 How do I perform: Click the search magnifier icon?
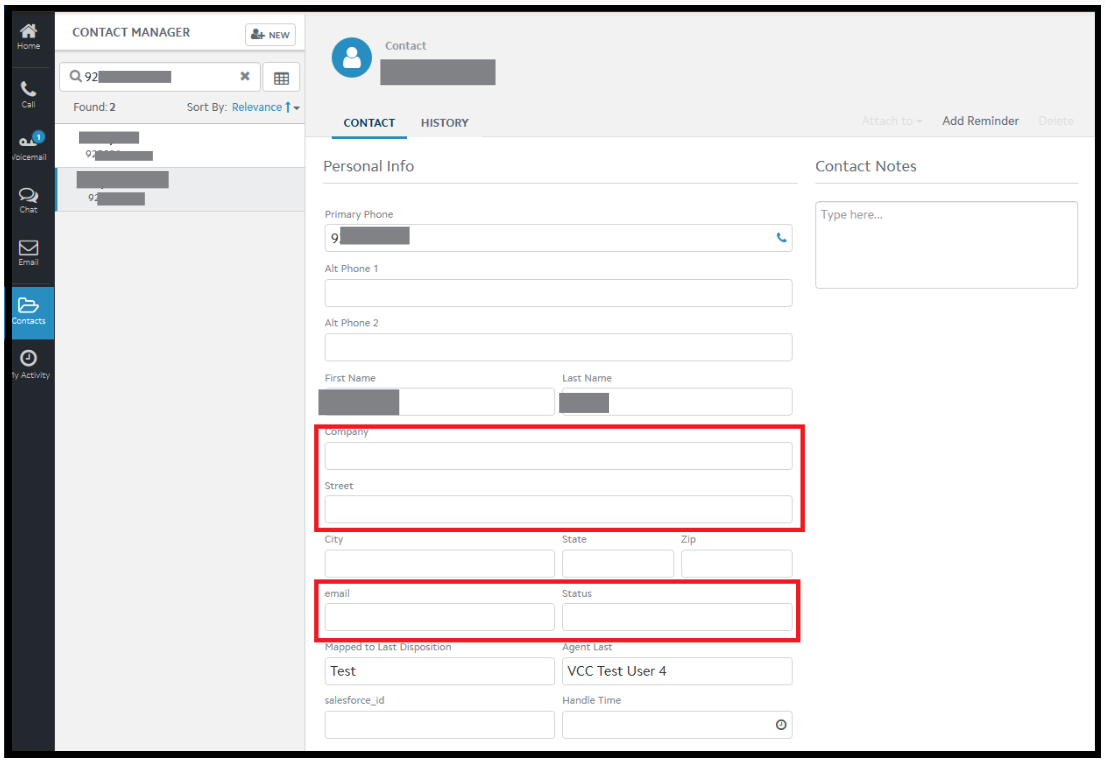coord(75,76)
